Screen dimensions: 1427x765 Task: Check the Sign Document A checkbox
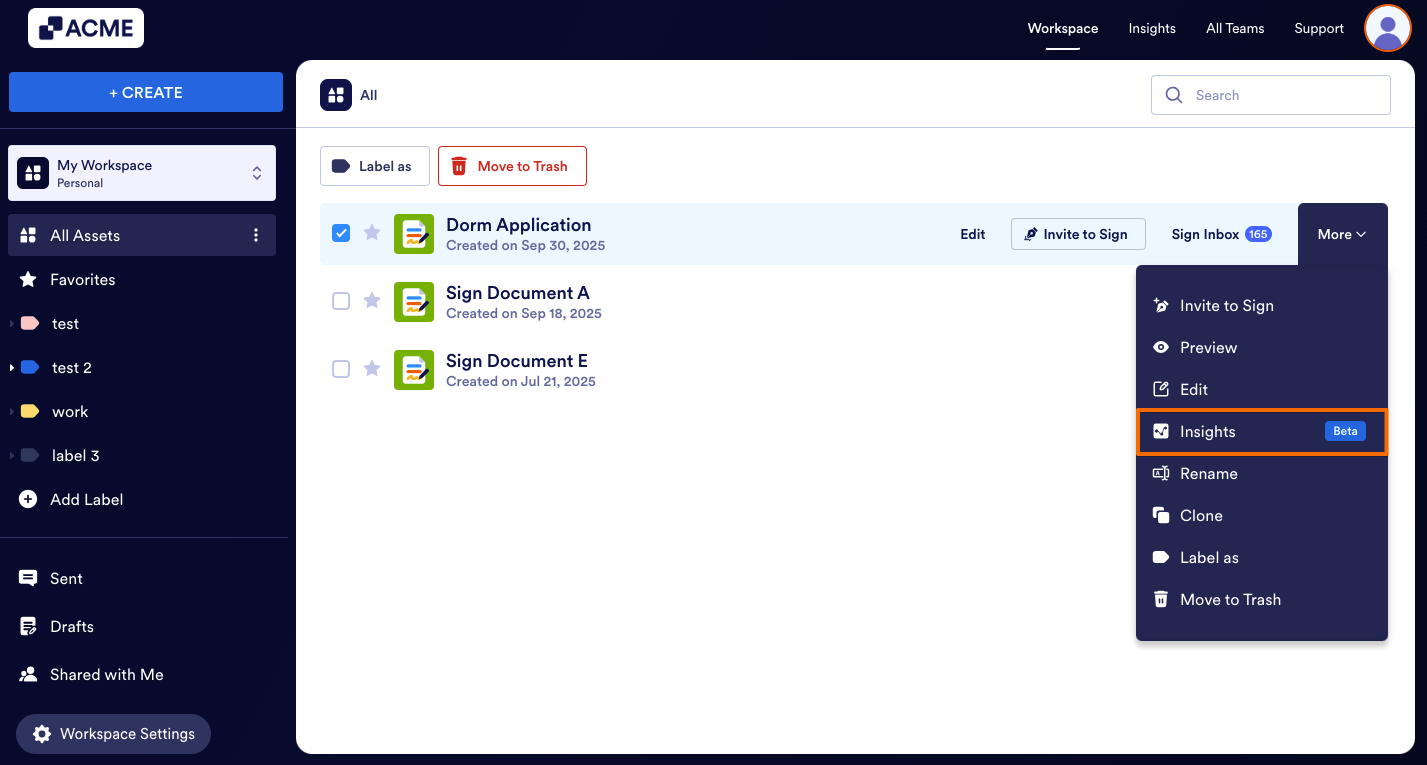[x=341, y=300]
